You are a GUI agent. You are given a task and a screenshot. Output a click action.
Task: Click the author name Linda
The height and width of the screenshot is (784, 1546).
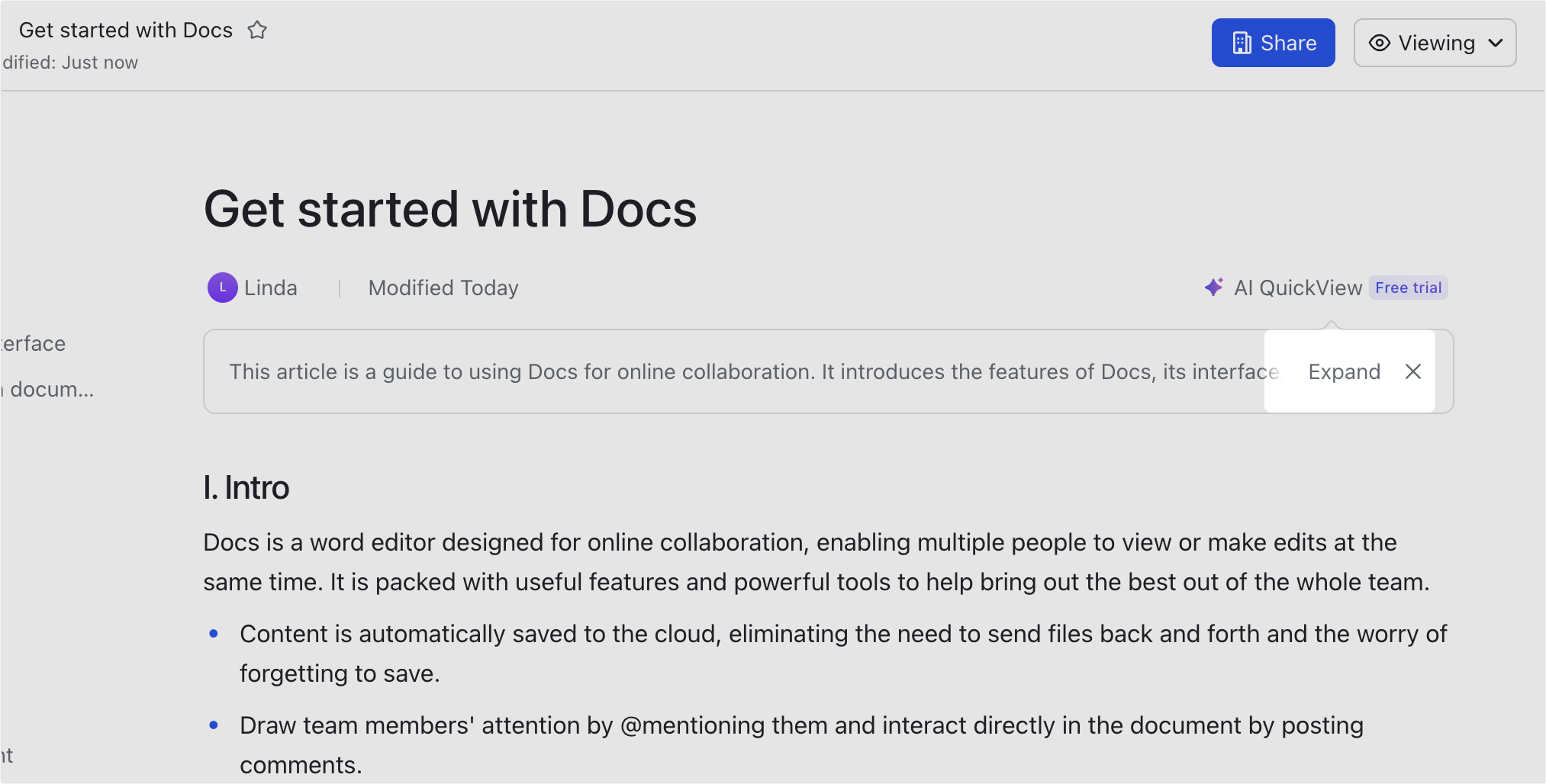(x=271, y=288)
